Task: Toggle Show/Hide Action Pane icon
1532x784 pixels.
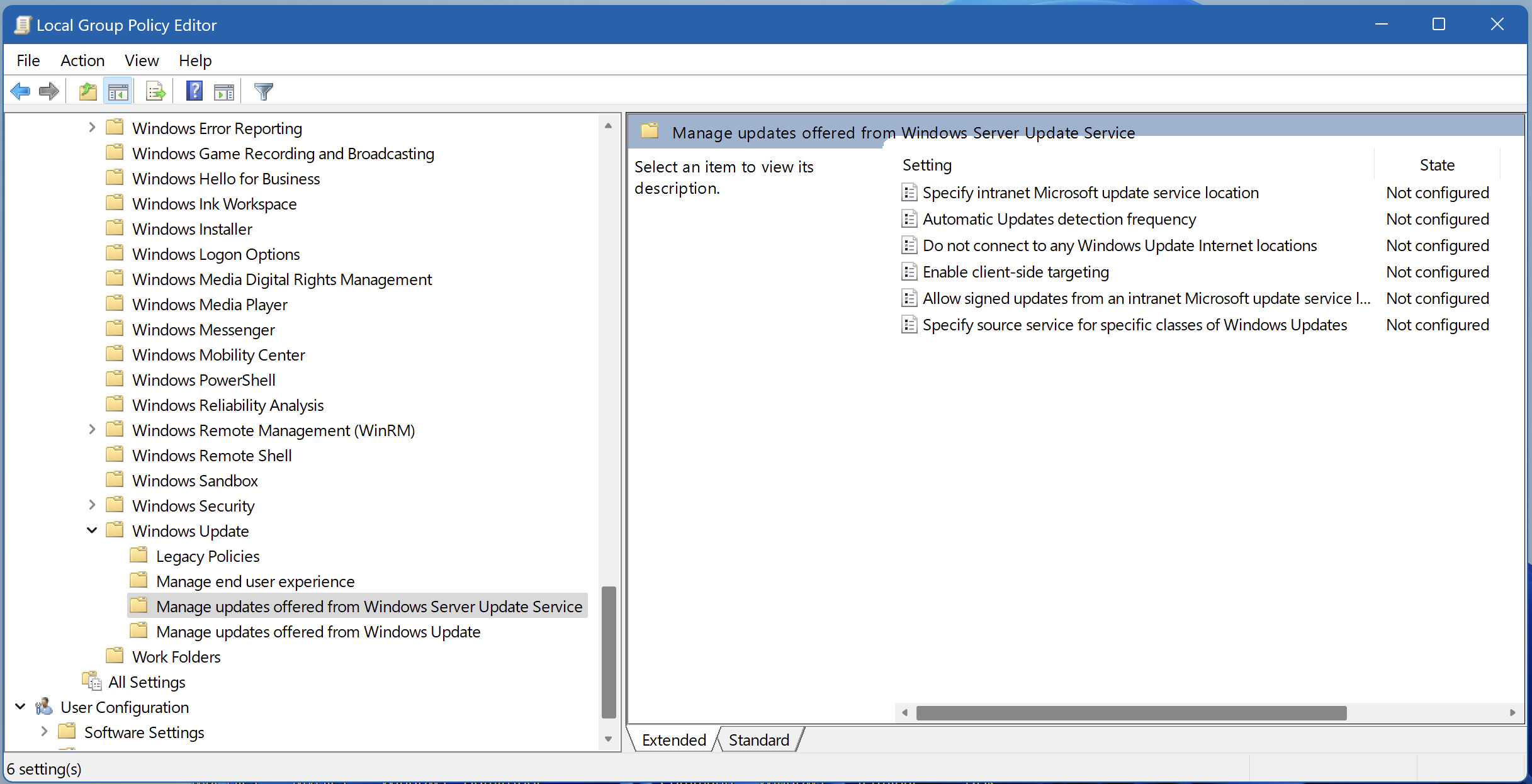Action: (x=224, y=92)
